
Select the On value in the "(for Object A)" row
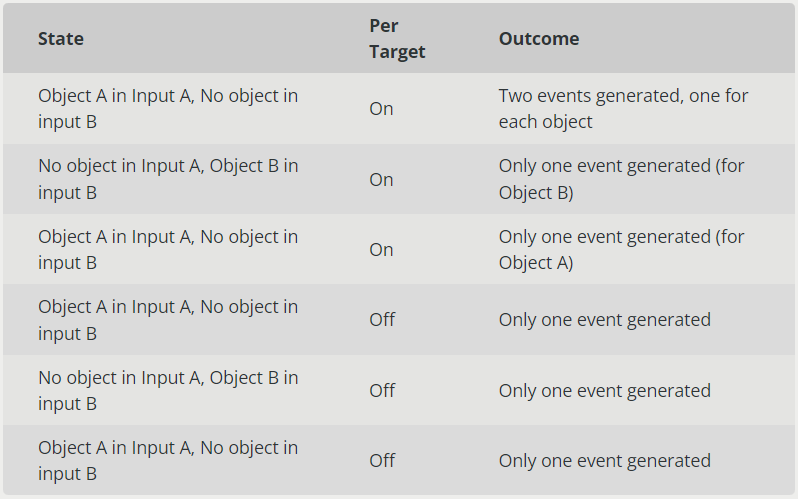[381, 250]
